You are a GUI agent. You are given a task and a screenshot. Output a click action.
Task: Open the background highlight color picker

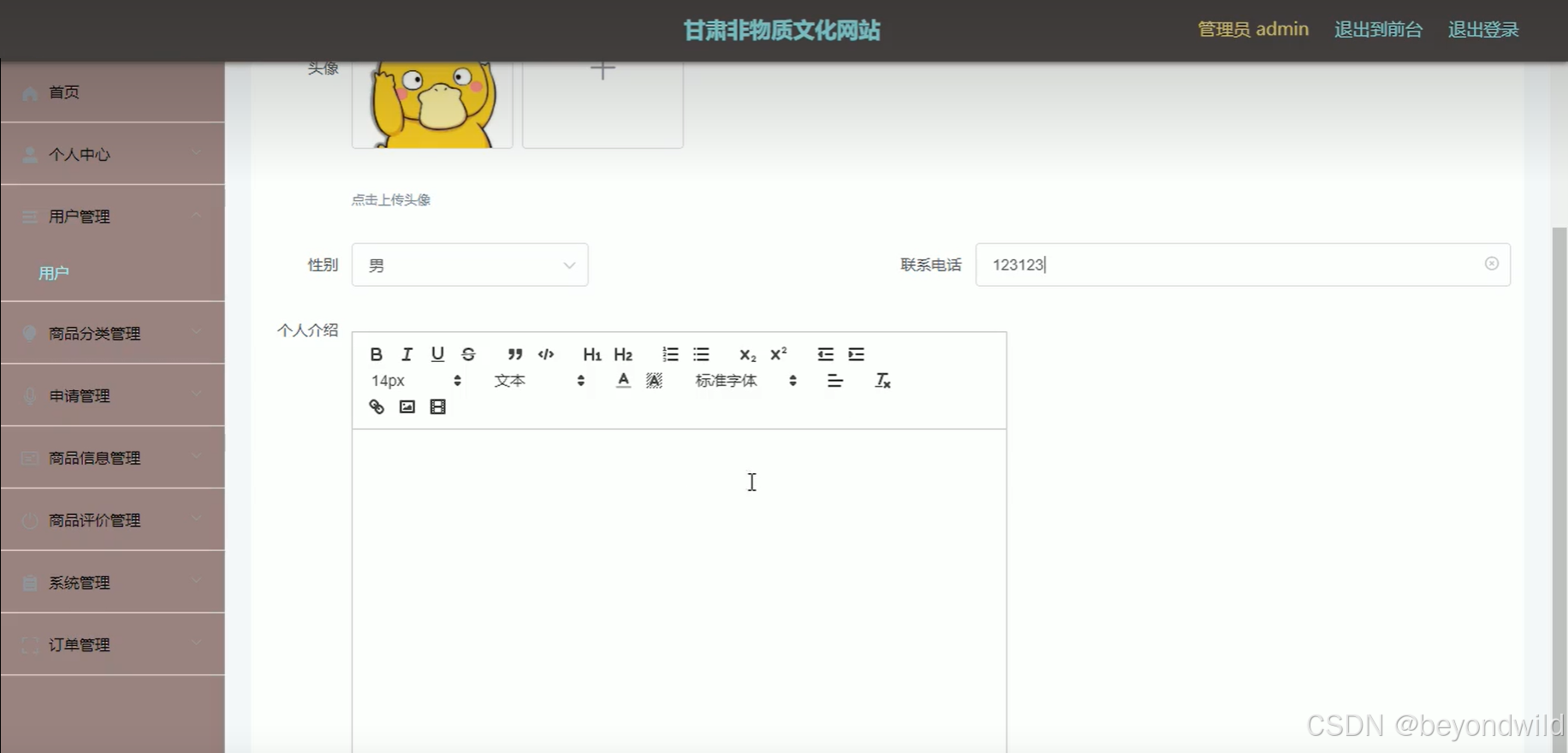coord(654,381)
